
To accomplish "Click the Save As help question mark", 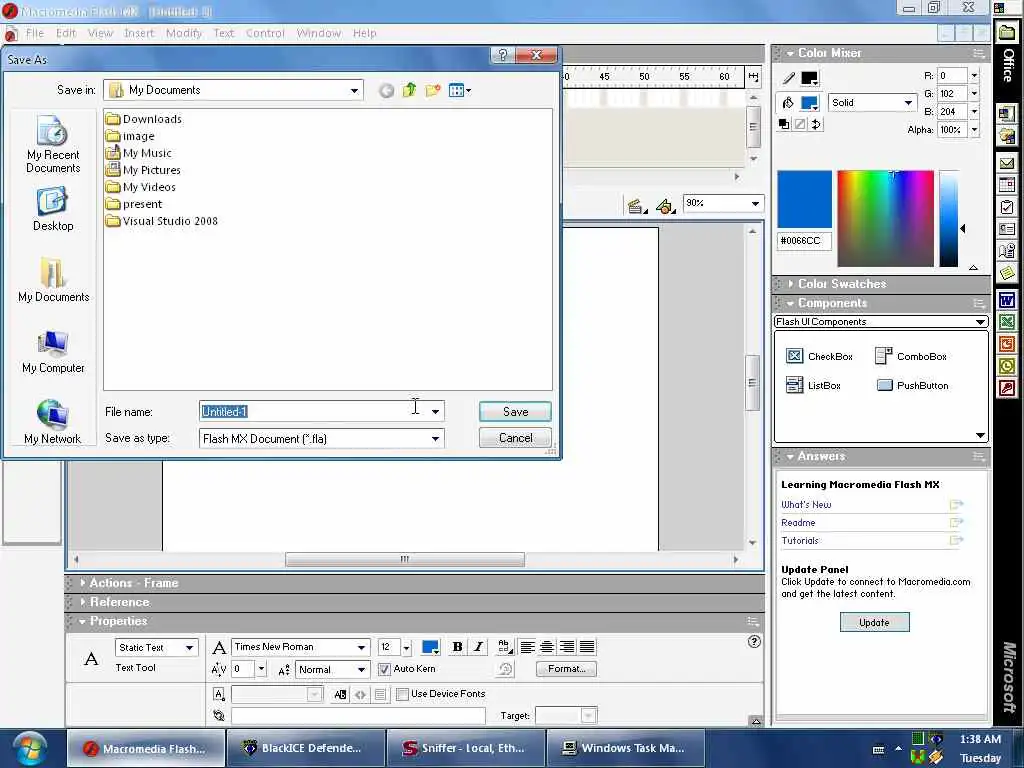I will point(502,55).
